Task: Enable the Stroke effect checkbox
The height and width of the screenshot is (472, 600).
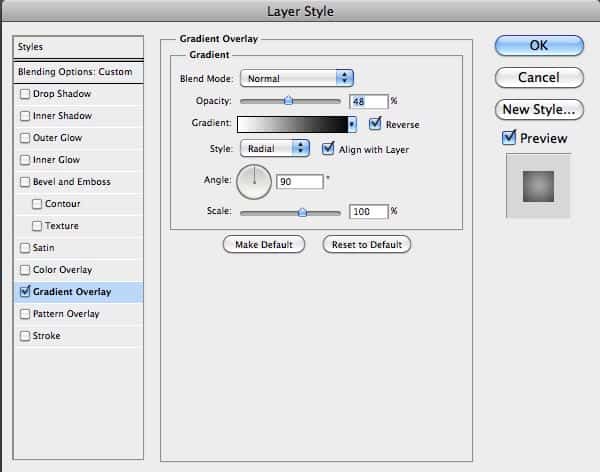Action: (25, 336)
